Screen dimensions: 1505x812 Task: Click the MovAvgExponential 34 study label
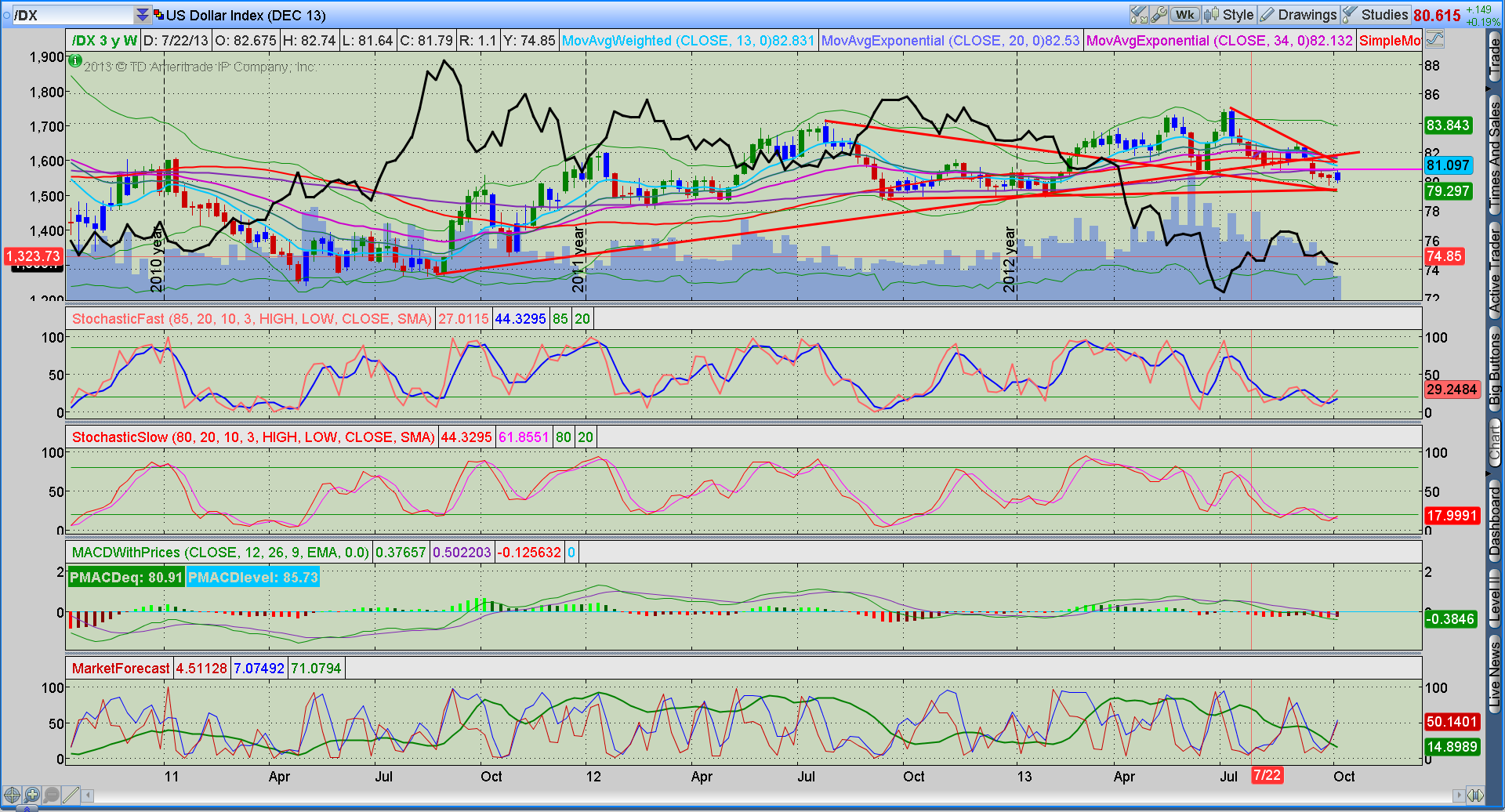pyautogui.click(x=1219, y=40)
